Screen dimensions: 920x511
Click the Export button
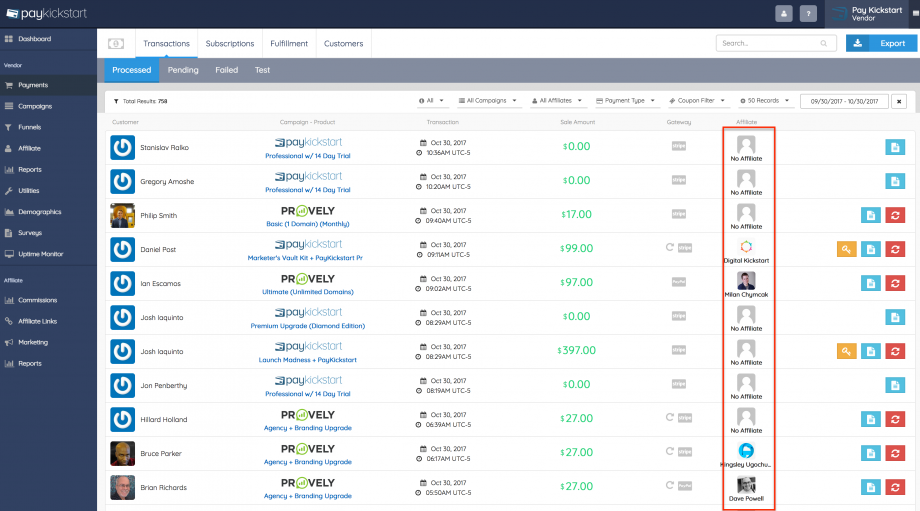click(881, 44)
